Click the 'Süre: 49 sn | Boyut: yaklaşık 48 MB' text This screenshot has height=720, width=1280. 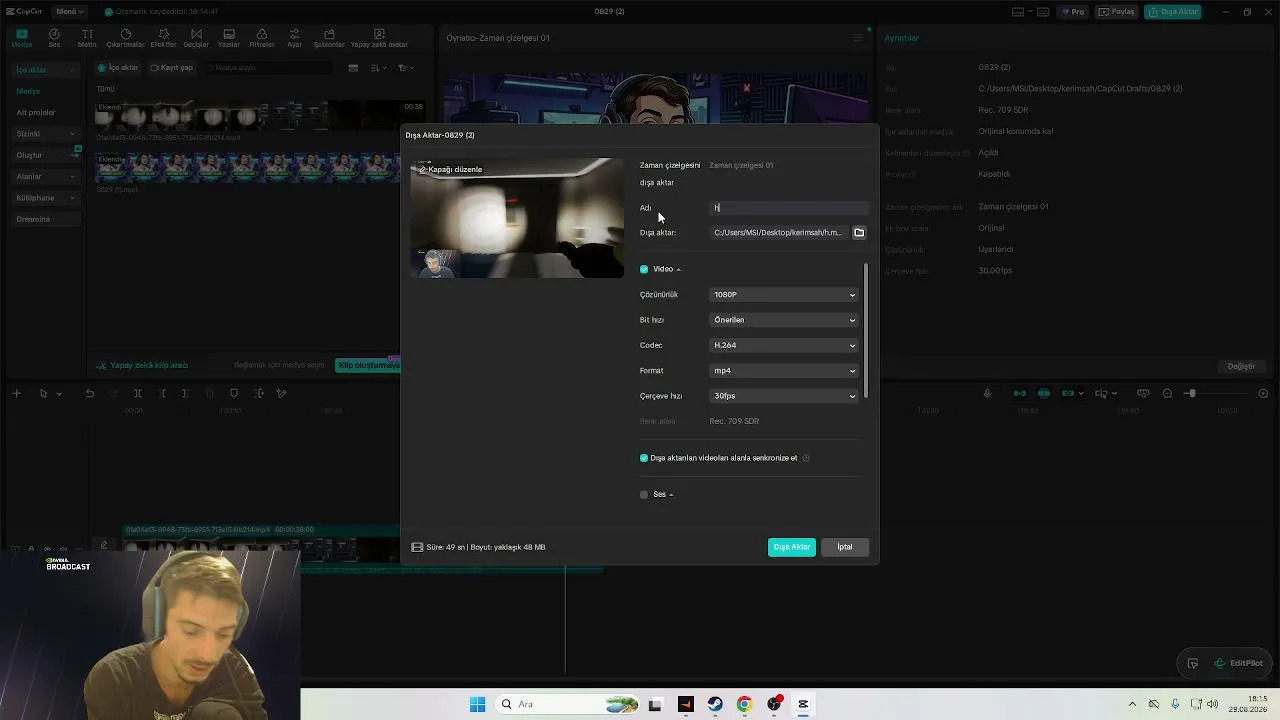(486, 547)
